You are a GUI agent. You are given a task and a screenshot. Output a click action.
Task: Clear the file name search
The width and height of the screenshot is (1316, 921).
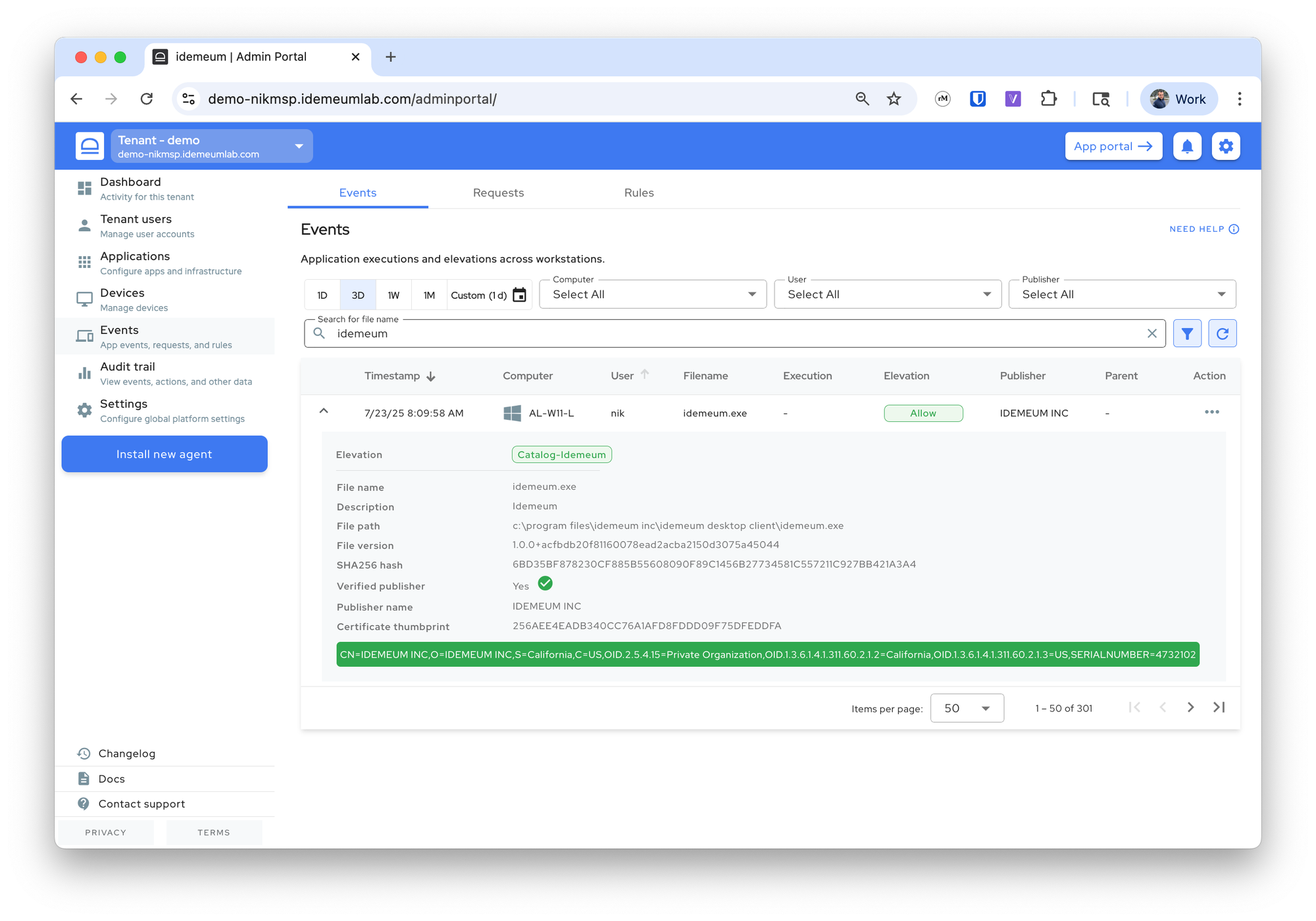1152,334
